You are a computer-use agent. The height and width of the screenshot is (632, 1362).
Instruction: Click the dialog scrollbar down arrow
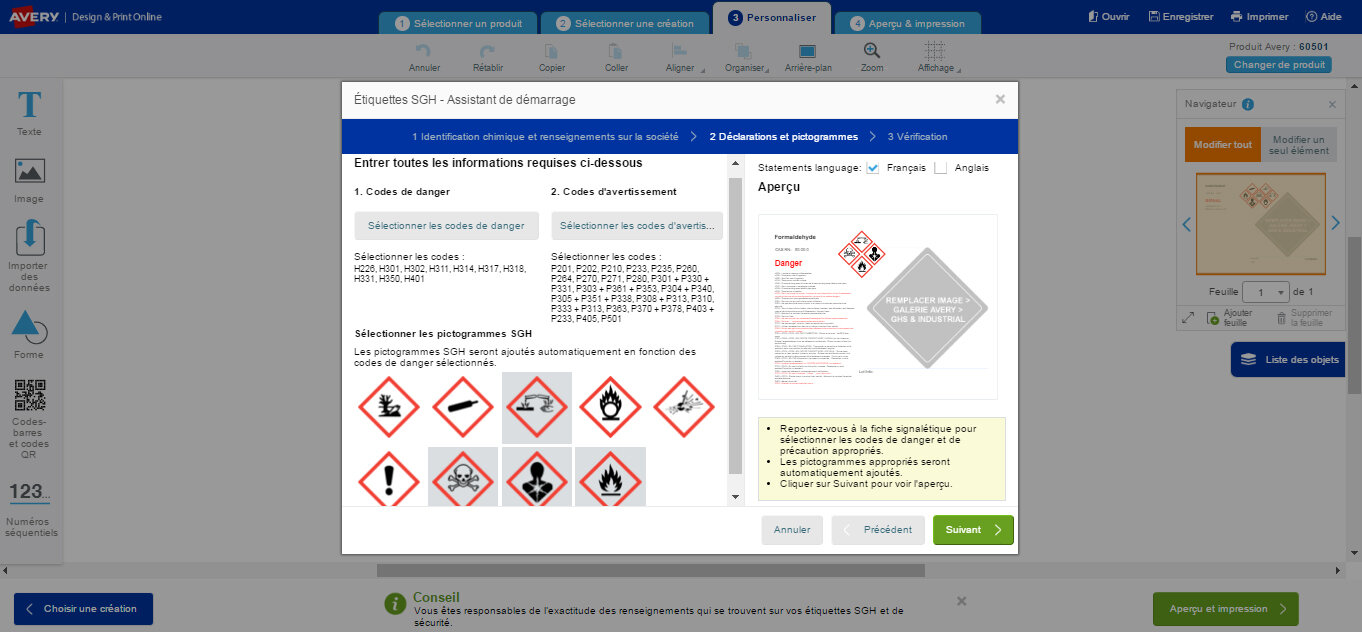pyautogui.click(x=736, y=497)
